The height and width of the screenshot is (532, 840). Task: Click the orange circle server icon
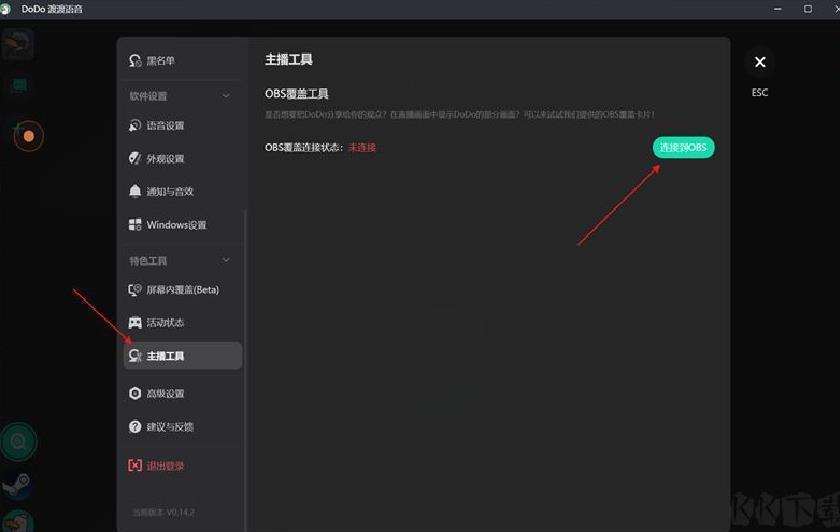click(x=29, y=136)
